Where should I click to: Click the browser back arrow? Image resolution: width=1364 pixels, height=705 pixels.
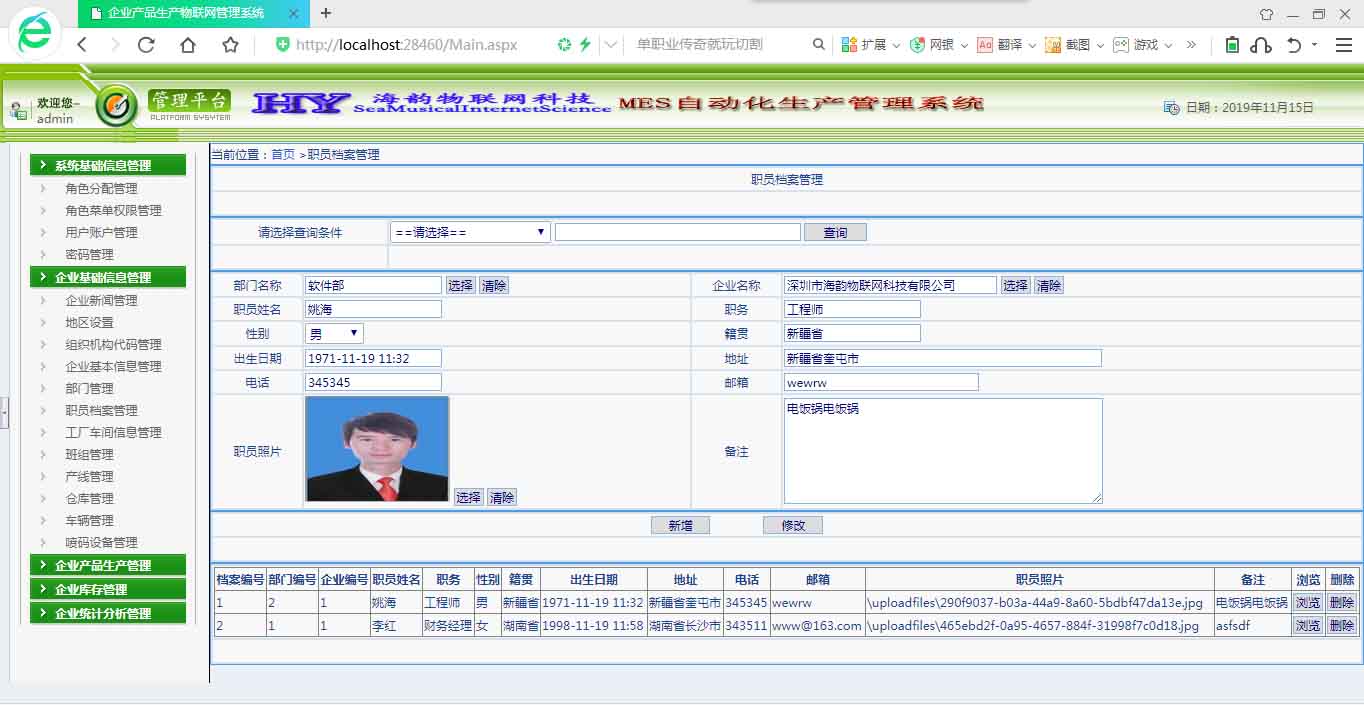(x=82, y=45)
